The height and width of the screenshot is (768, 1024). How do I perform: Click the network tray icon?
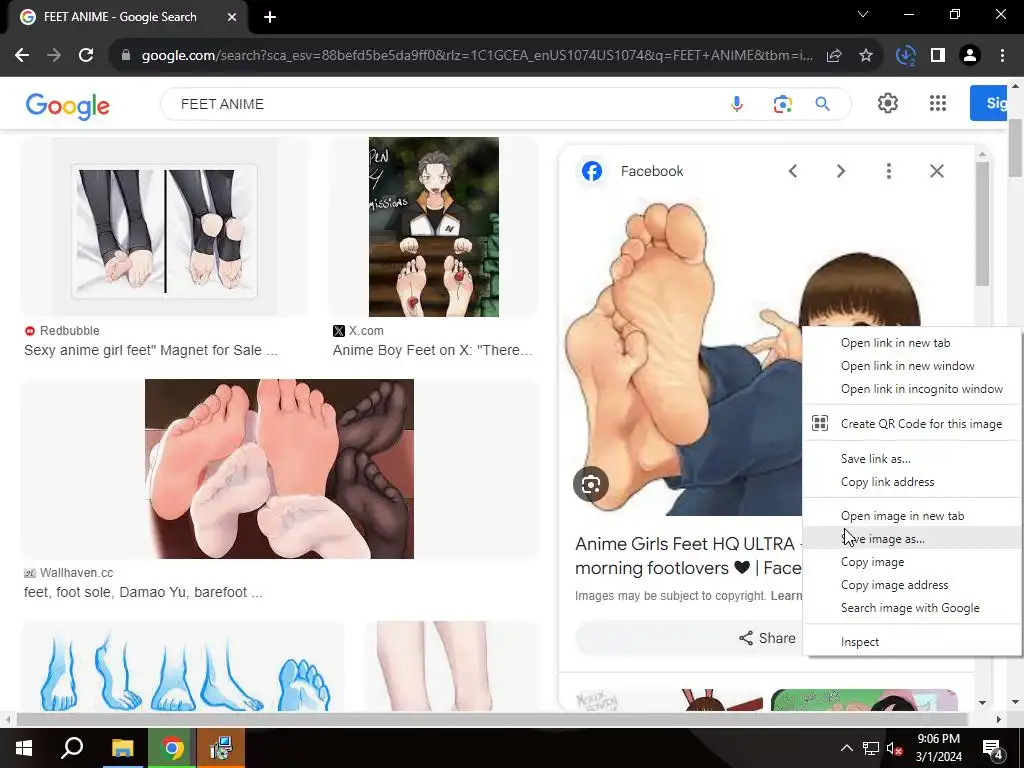pos(871,748)
